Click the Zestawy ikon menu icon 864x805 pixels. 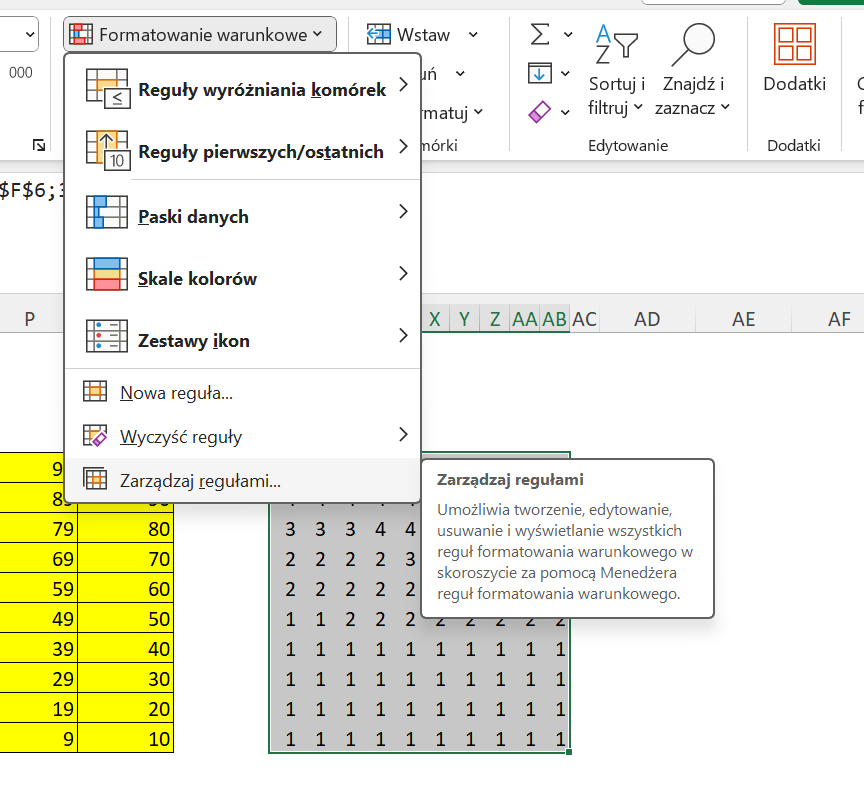click(106, 341)
